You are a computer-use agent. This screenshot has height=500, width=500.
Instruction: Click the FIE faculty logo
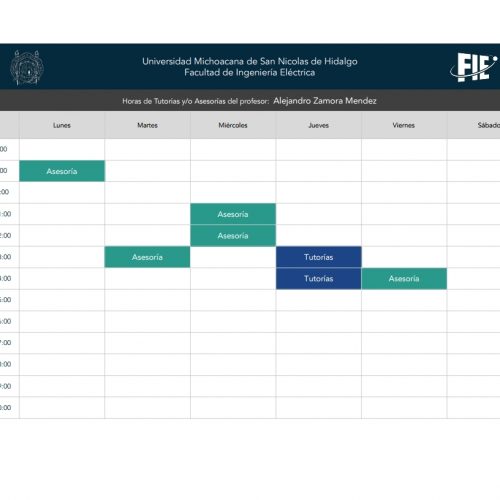pos(474,67)
